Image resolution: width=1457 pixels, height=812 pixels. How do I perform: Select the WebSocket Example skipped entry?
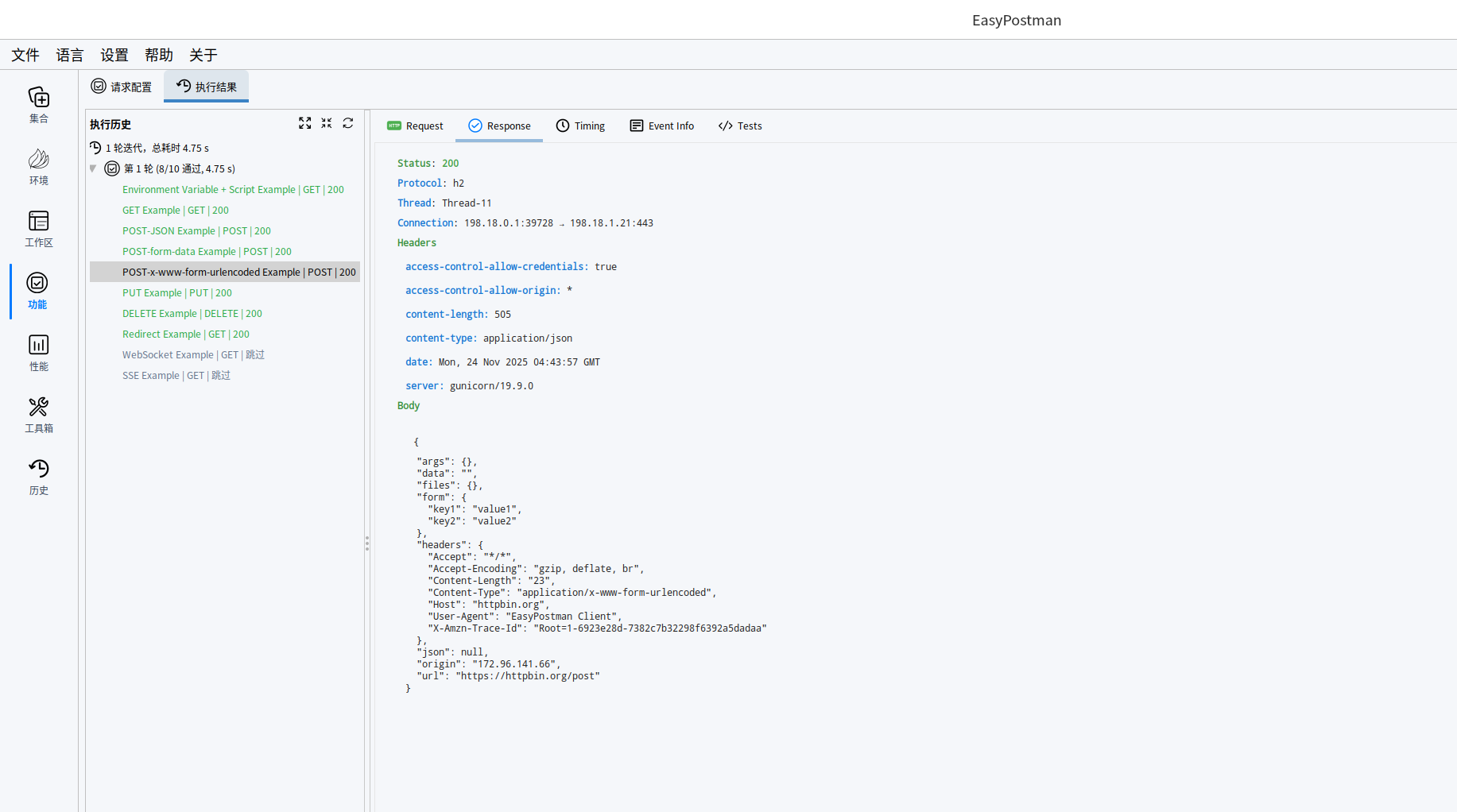coord(193,355)
